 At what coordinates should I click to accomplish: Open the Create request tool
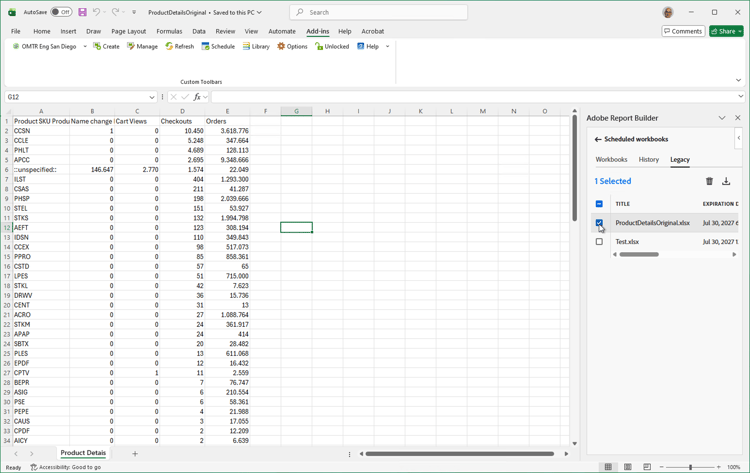point(106,46)
